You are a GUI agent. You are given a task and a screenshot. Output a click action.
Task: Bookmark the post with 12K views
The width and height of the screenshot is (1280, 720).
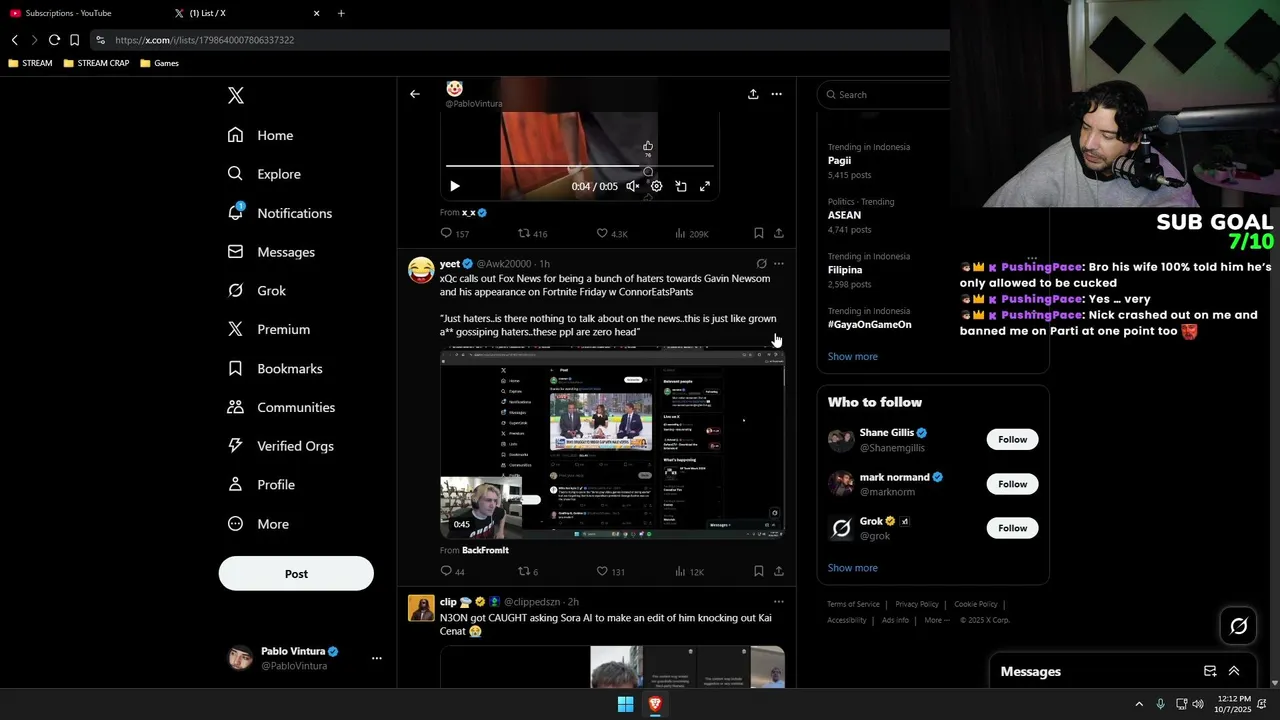coord(759,571)
